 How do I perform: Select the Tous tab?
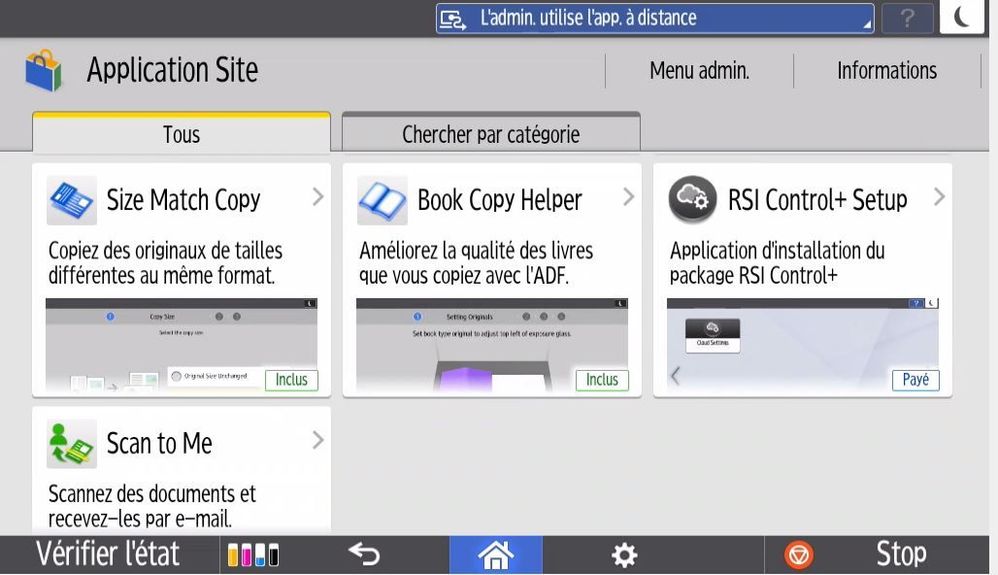[x=181, y=132]
